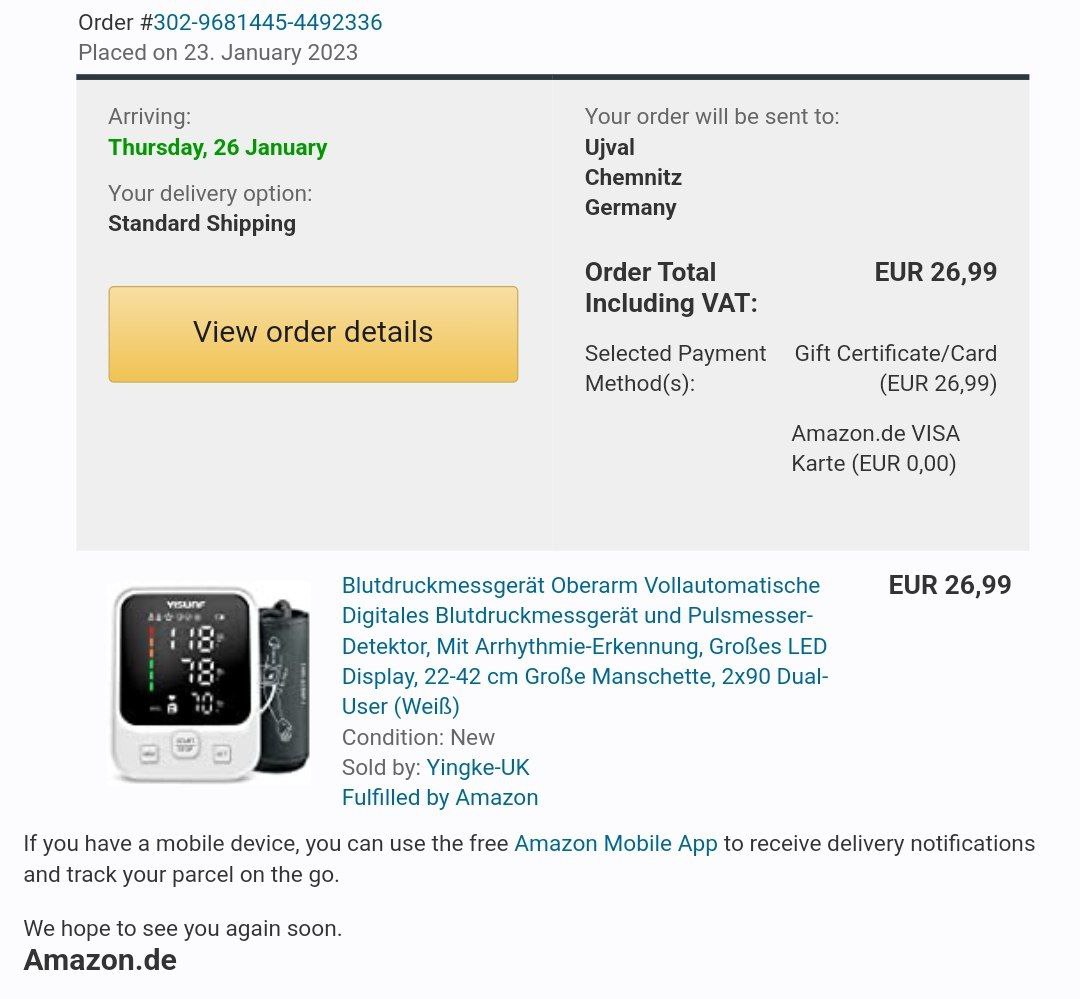Select the Germany country line in address
This screenshot has height=999, width=1080.
click(x=630, y=207)
